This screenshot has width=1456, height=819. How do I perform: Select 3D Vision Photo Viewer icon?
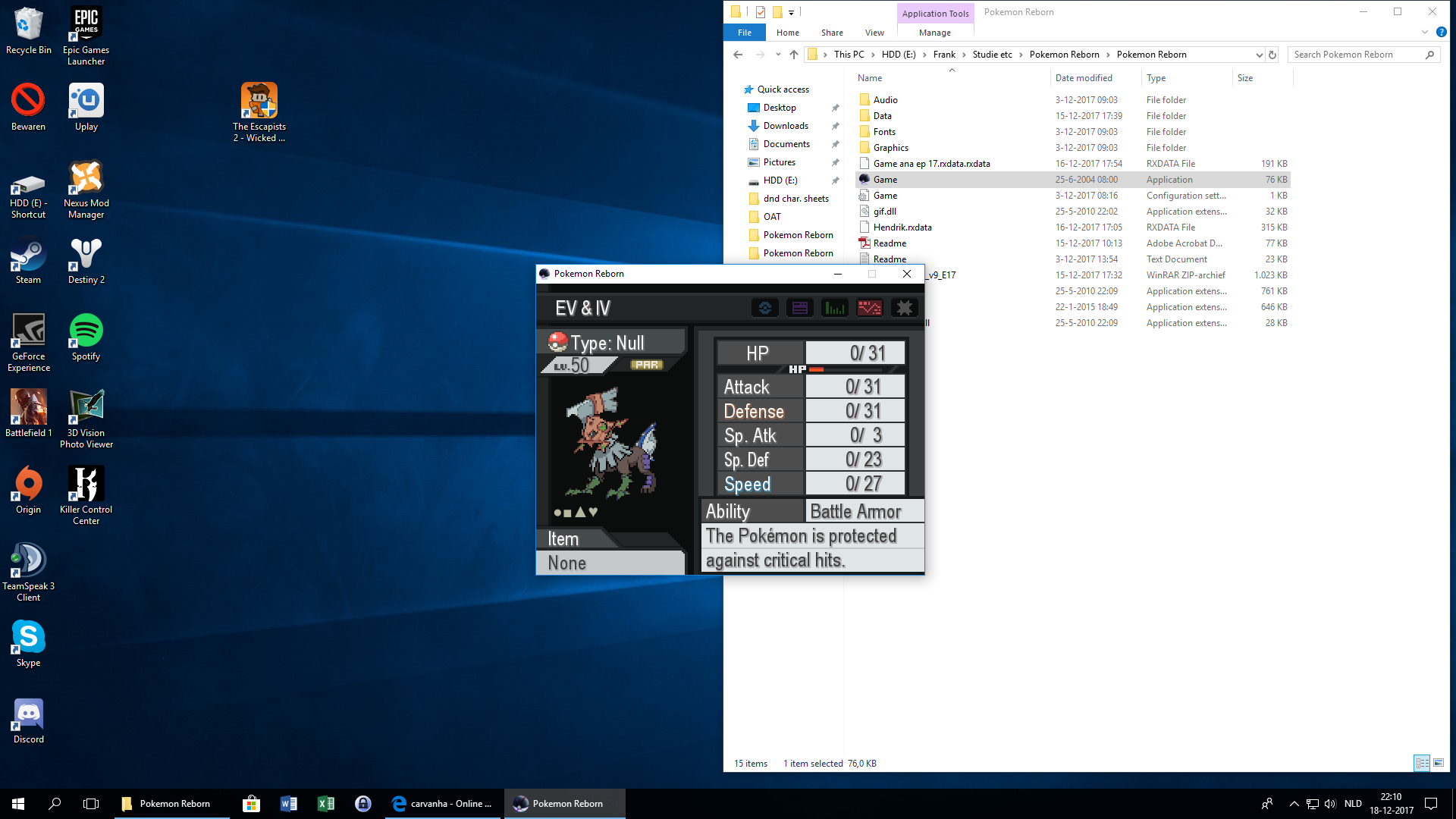(x=86, y=419)
